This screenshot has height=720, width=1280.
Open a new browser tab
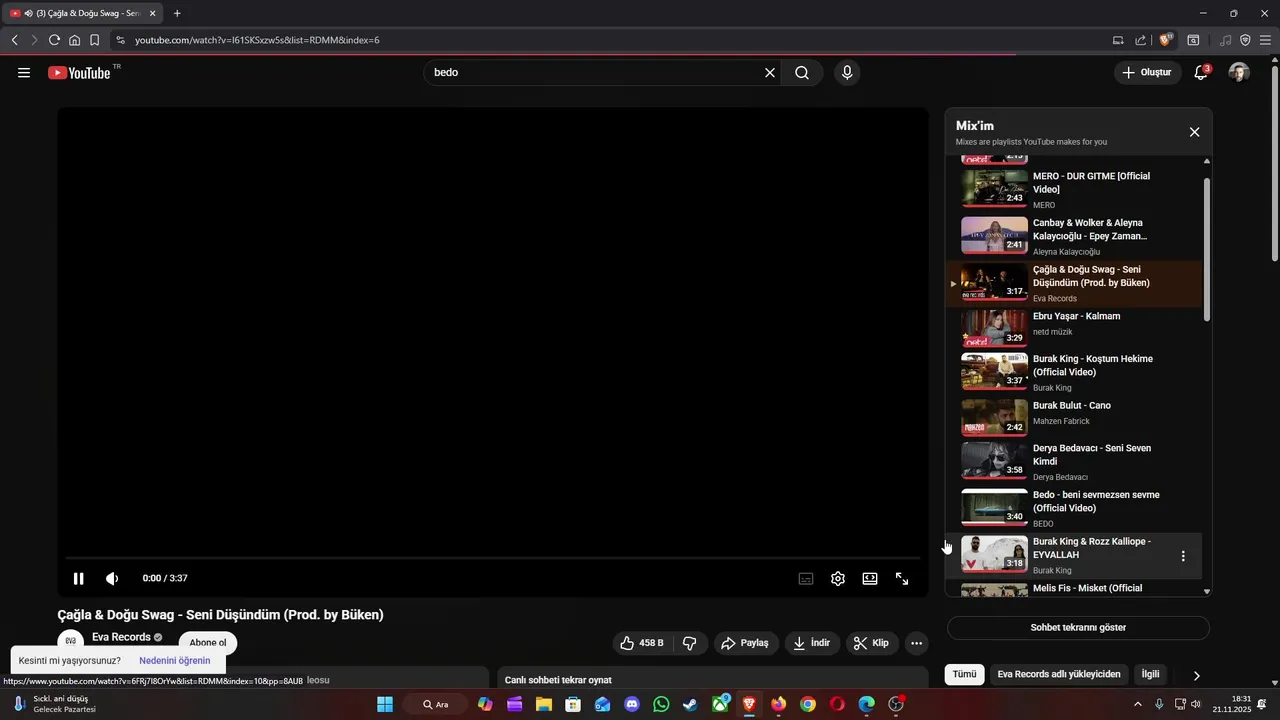coord(177,13)
